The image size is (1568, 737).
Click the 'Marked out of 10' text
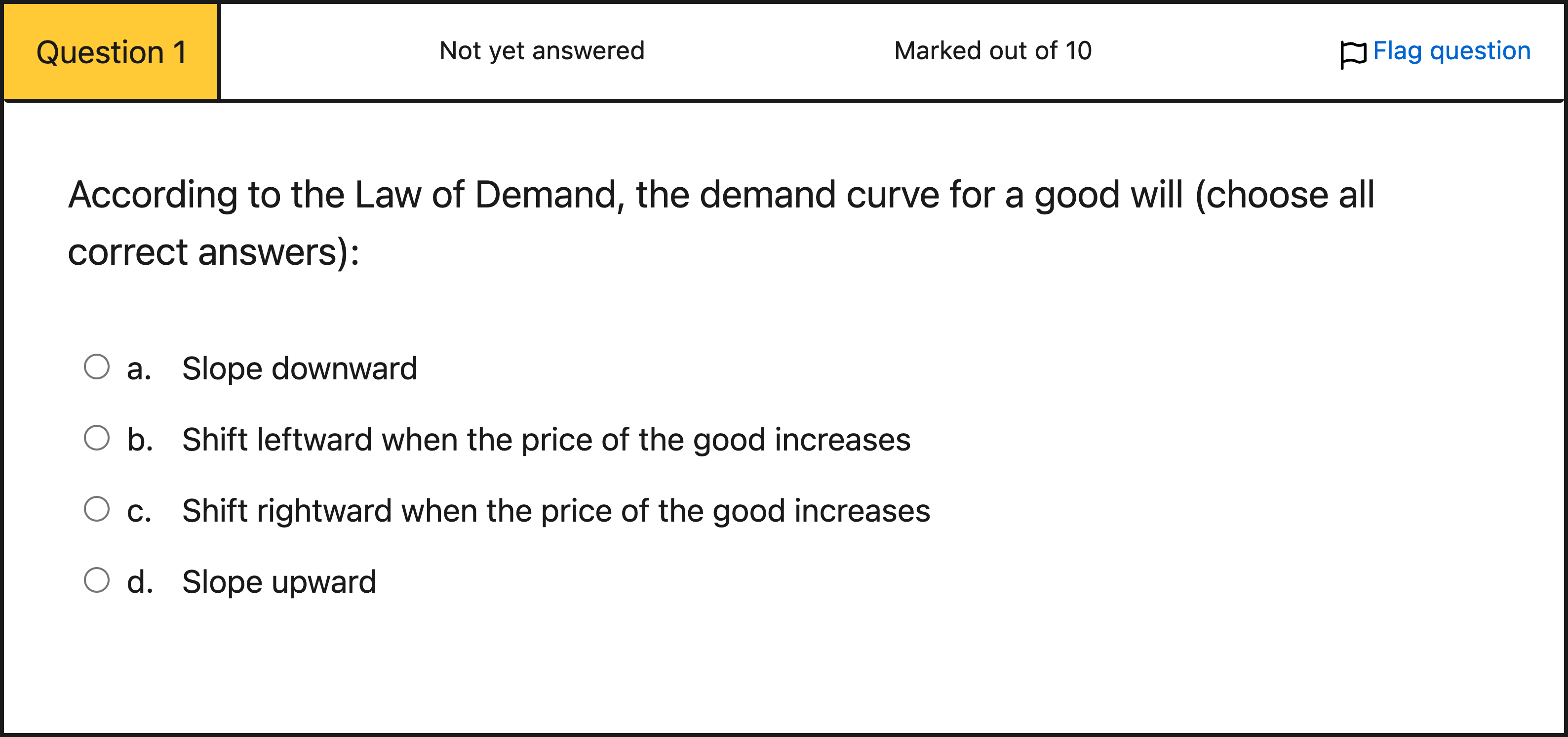[x=993, y=51]
